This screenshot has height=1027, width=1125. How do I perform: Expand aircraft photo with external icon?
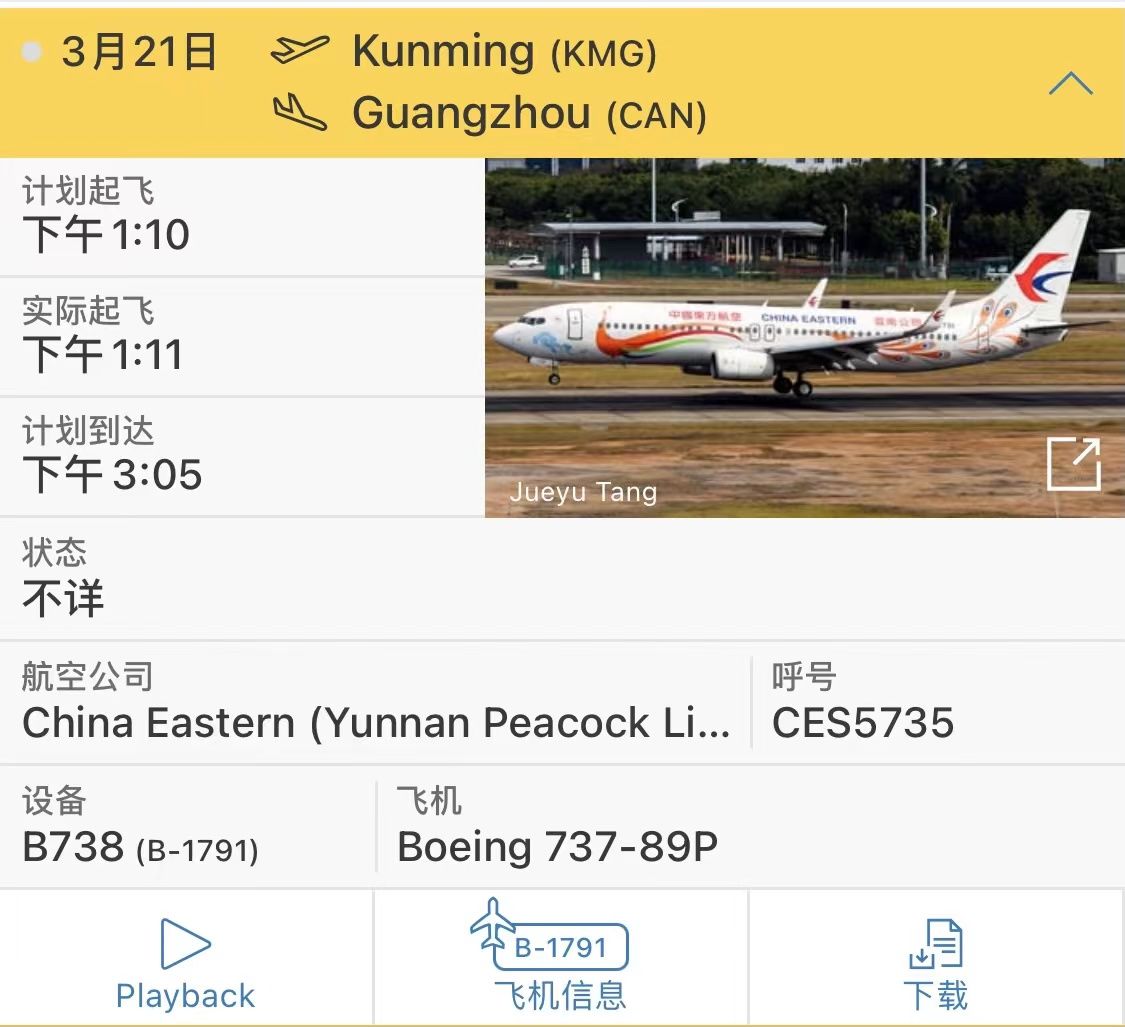coord(1073,464)
